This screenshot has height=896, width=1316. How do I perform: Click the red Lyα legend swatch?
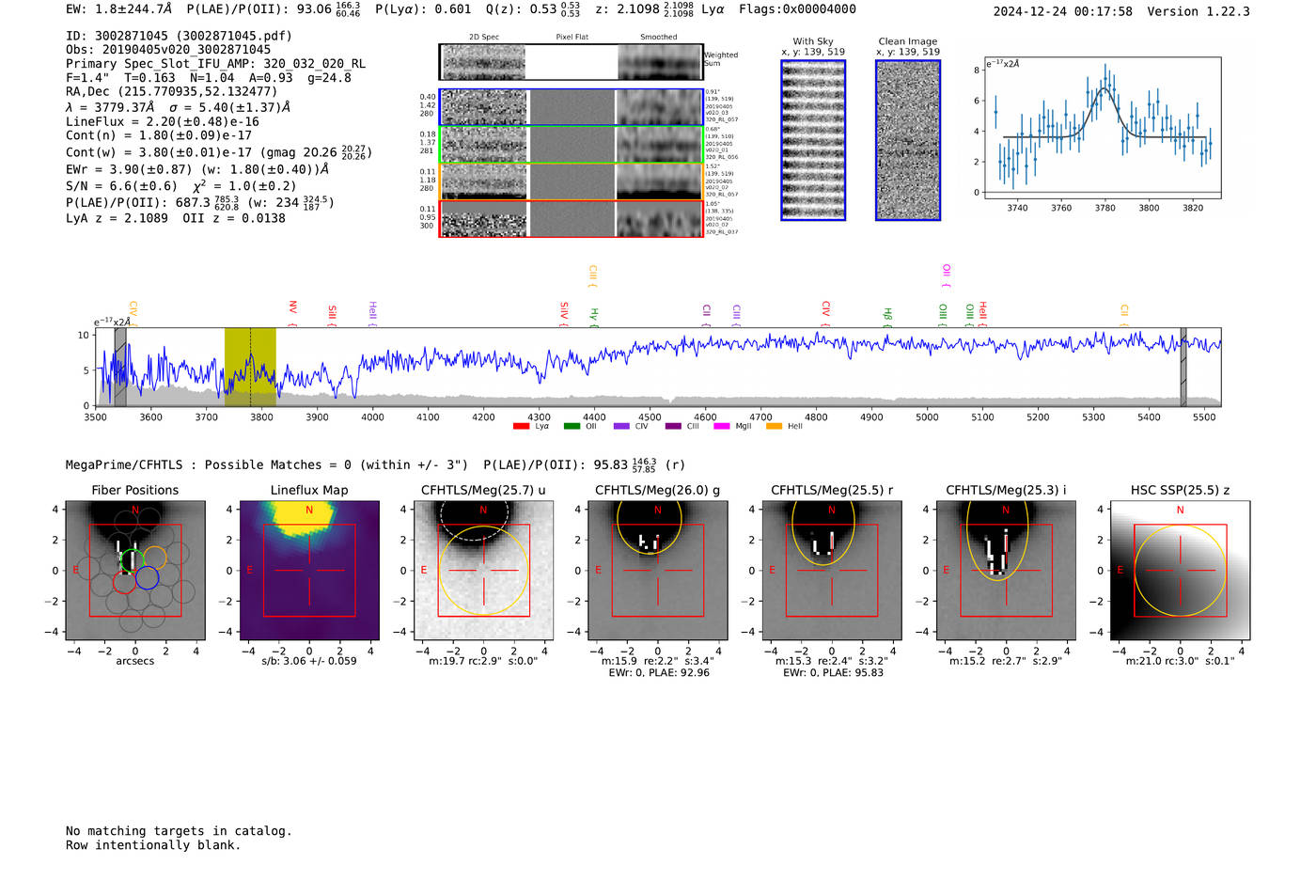[521, 427]
